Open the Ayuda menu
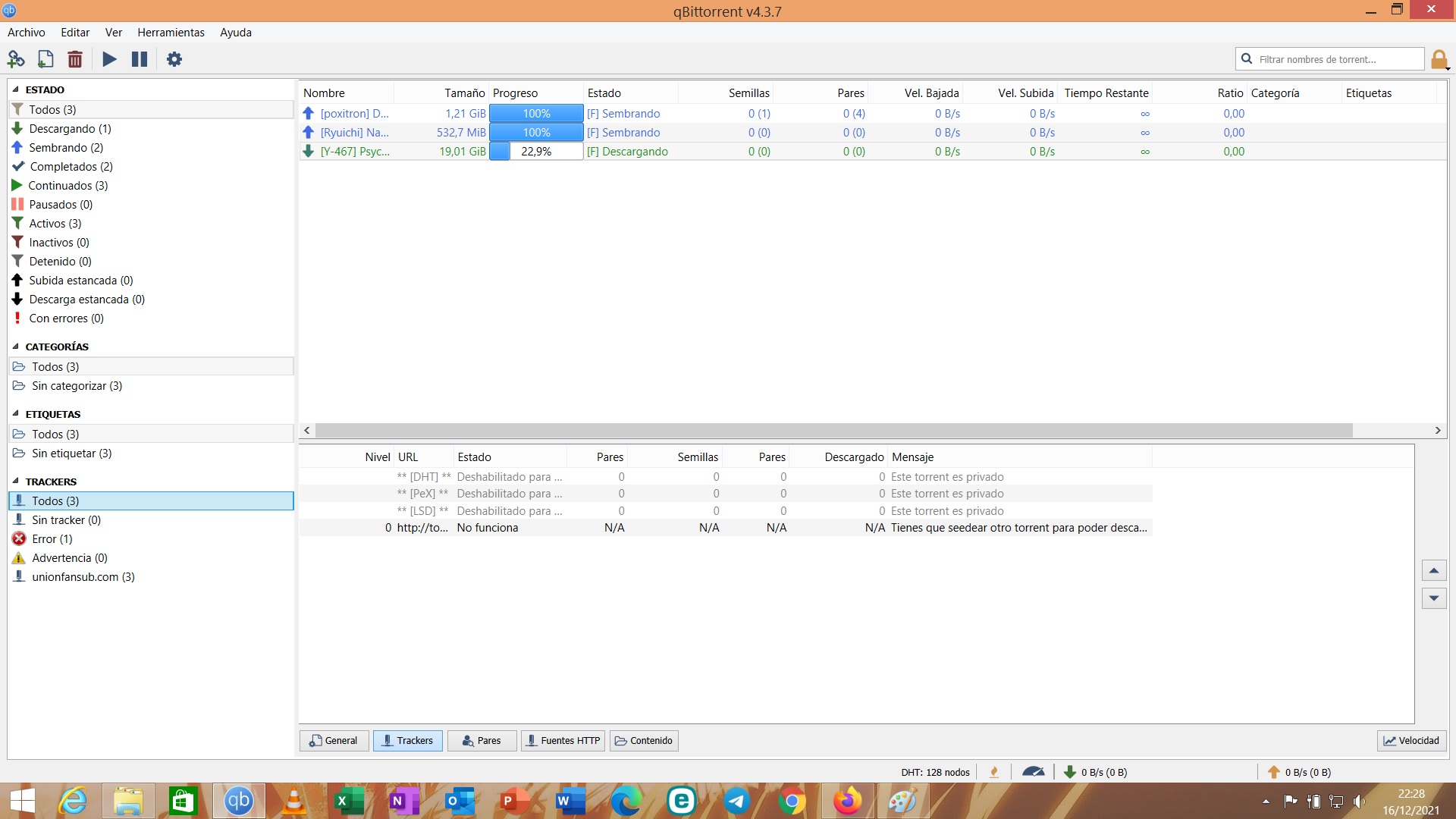Screen dimensions: 1456x819 coord(236,33)
